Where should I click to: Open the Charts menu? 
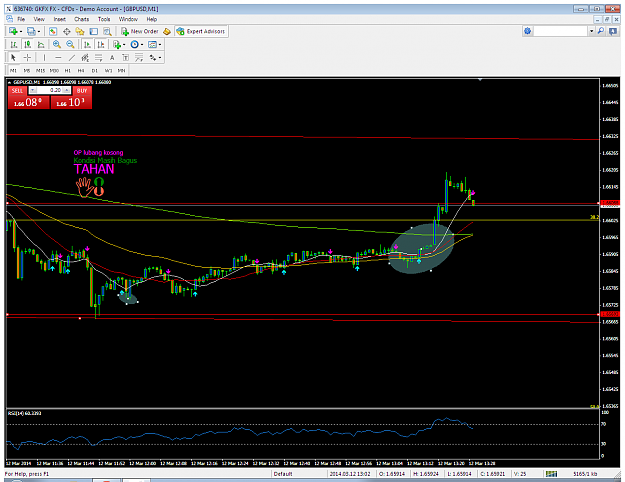[81, 19]
